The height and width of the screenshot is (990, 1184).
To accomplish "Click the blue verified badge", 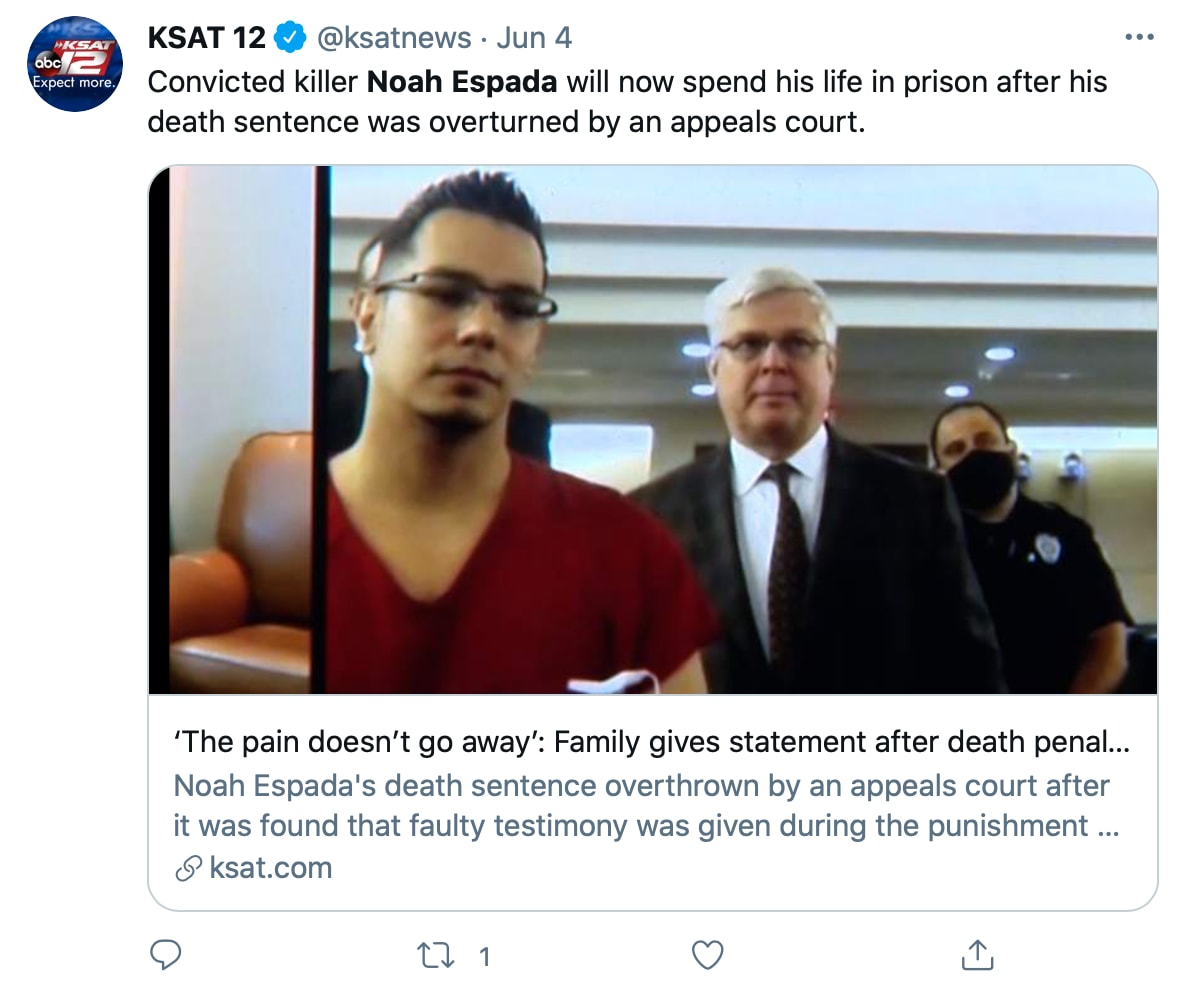I will click(x=290, y=38).
